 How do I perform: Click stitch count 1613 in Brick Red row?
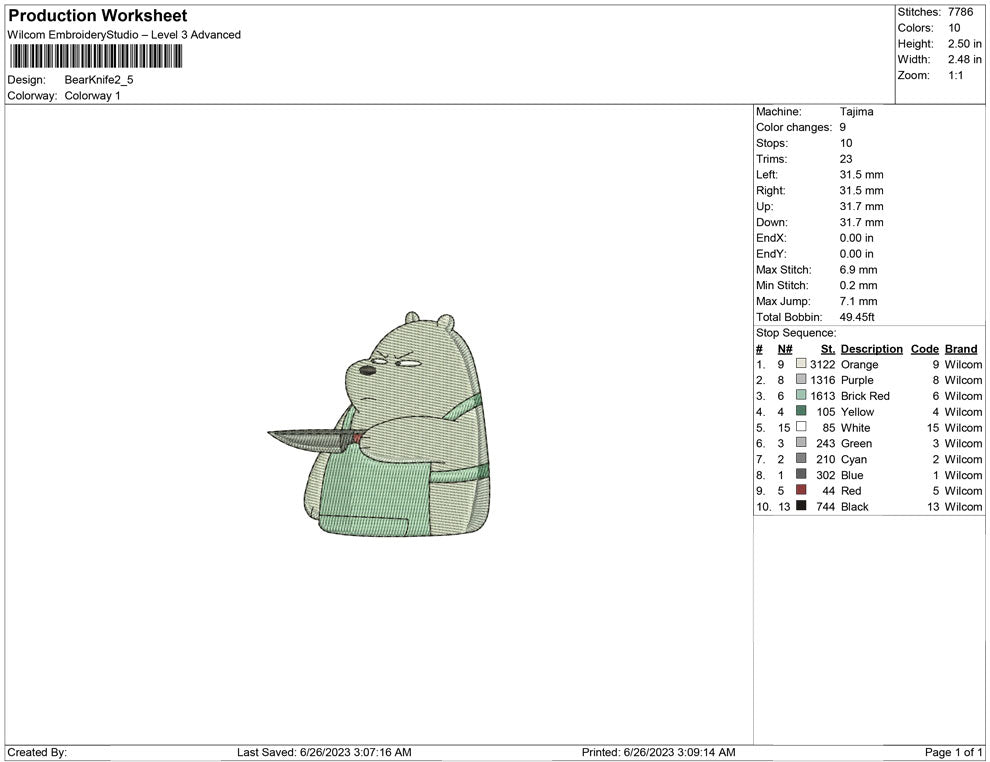click(823, 396)
